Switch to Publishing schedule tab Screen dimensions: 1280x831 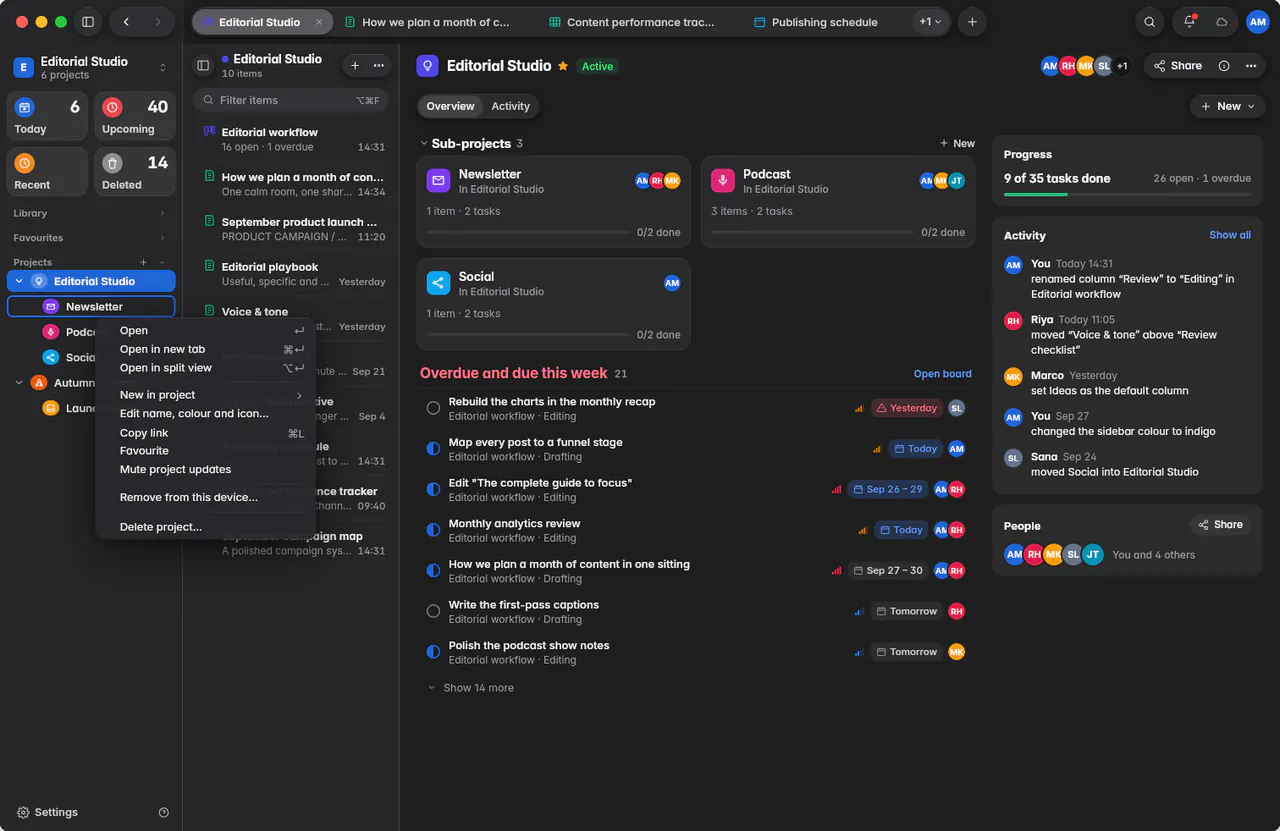click(x=815, y=22)
